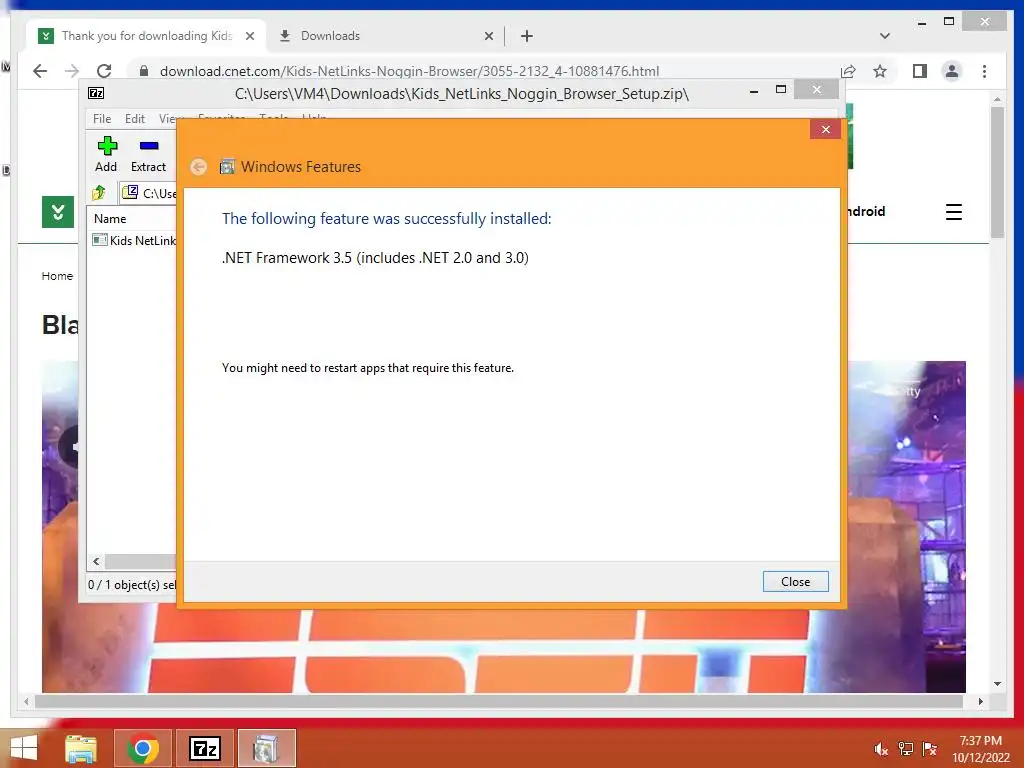This screenshot has height=768, width=1024.
Task: Click 7-Zip horizontal scrollbar left arrow
Action: point(96,561)
